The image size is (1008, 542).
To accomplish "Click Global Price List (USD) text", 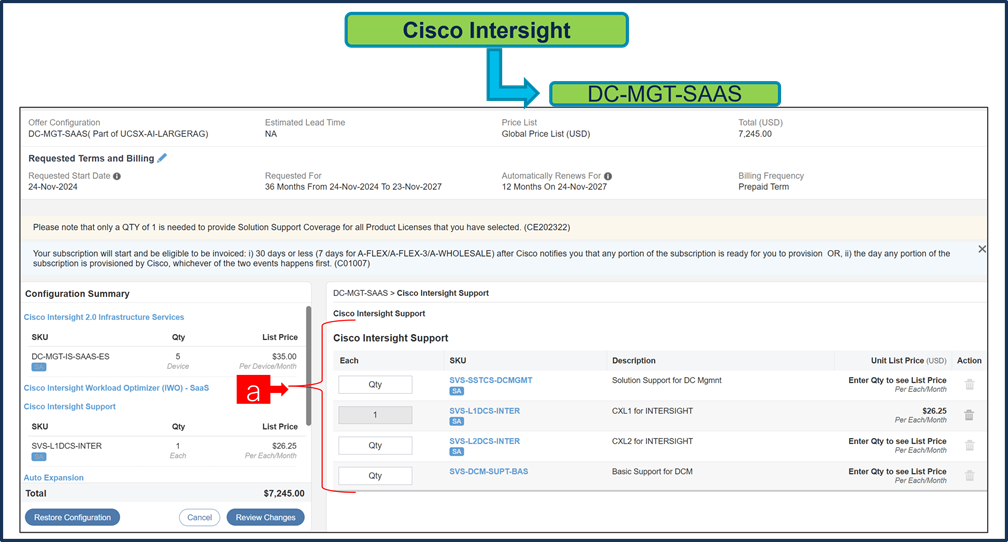I will pyautogui.click(x=546, y=134).
